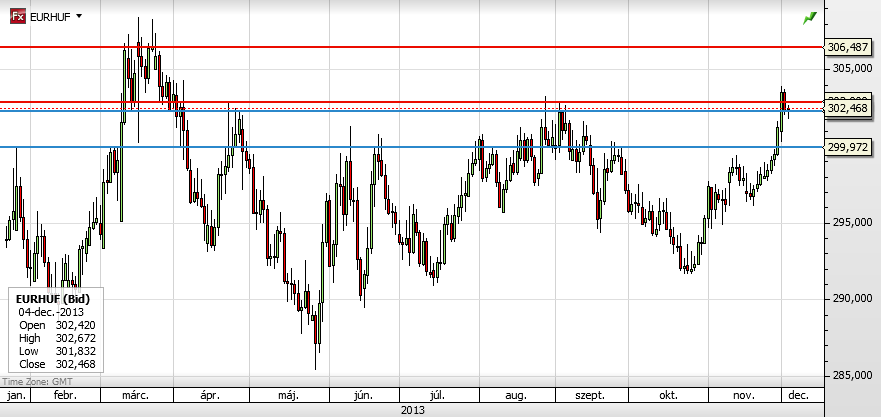Click the Close 302,468 value
The width and height of the screenshot is (881, 417).
75,364
